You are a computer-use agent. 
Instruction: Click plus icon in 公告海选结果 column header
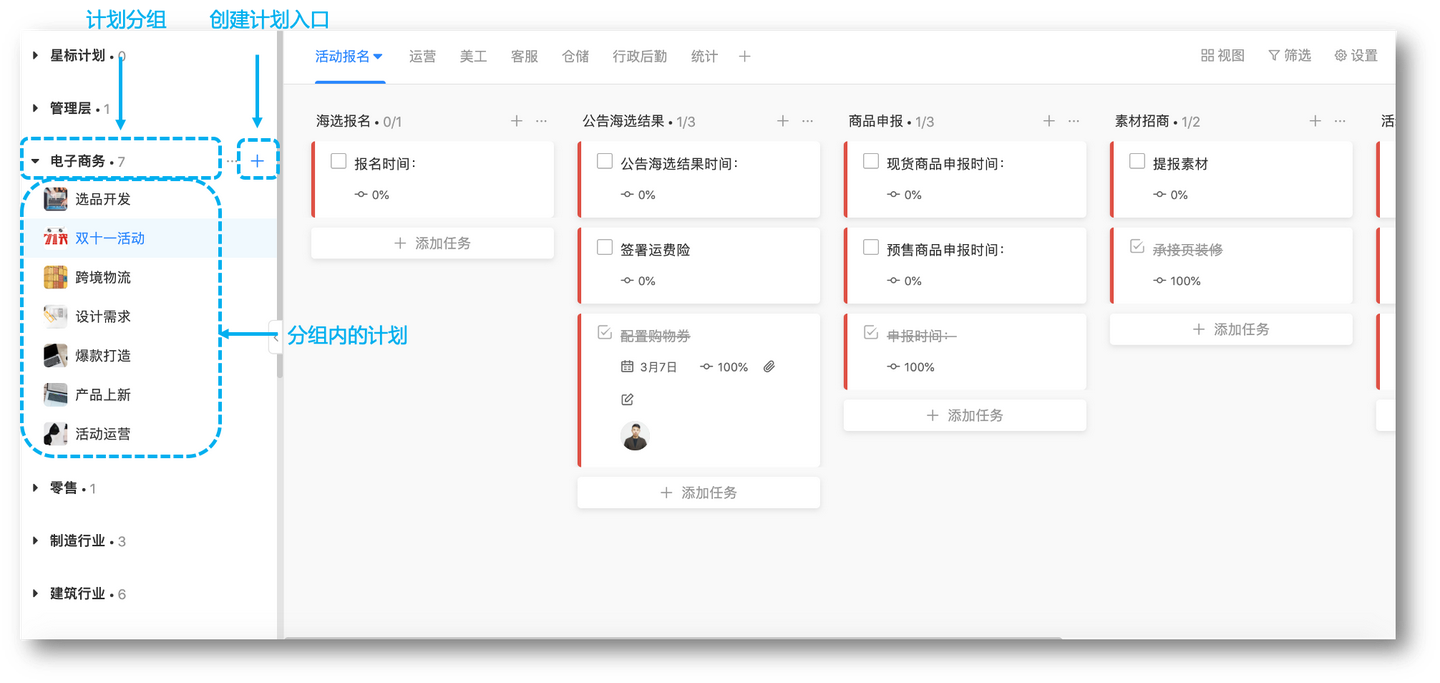pyautogui.click(x=783, y=121)
